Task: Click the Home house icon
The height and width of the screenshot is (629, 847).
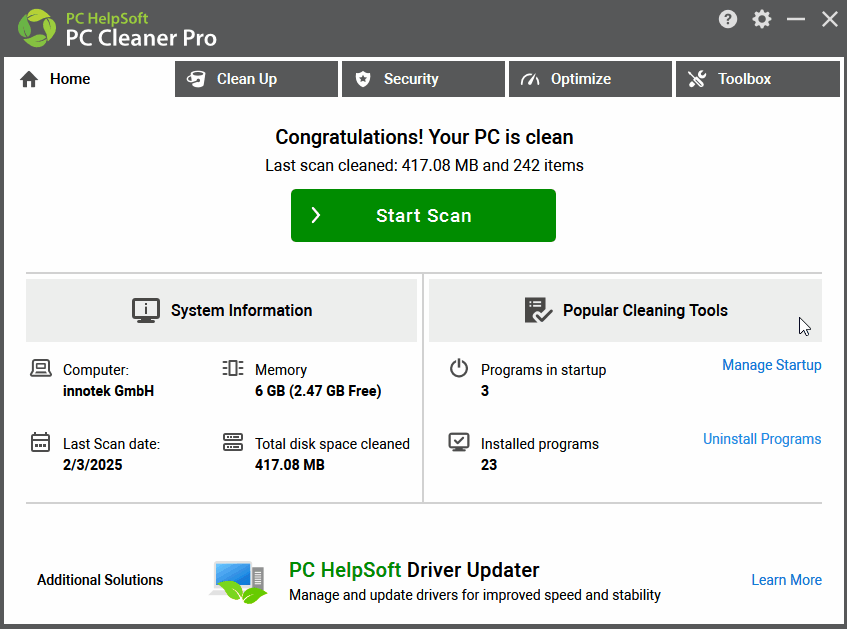Action: point(29,79)
